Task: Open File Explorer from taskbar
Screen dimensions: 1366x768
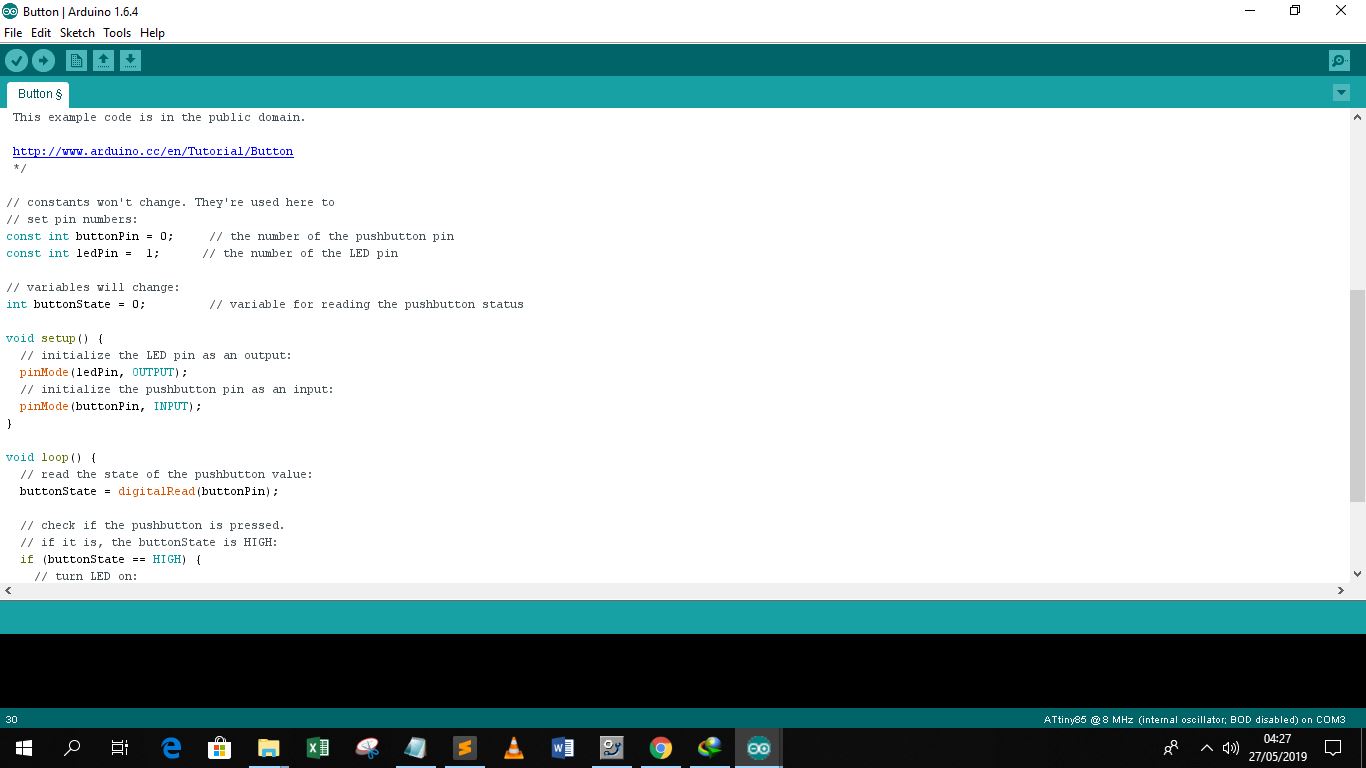Action: pyautogui.click(x=269, y=748)
